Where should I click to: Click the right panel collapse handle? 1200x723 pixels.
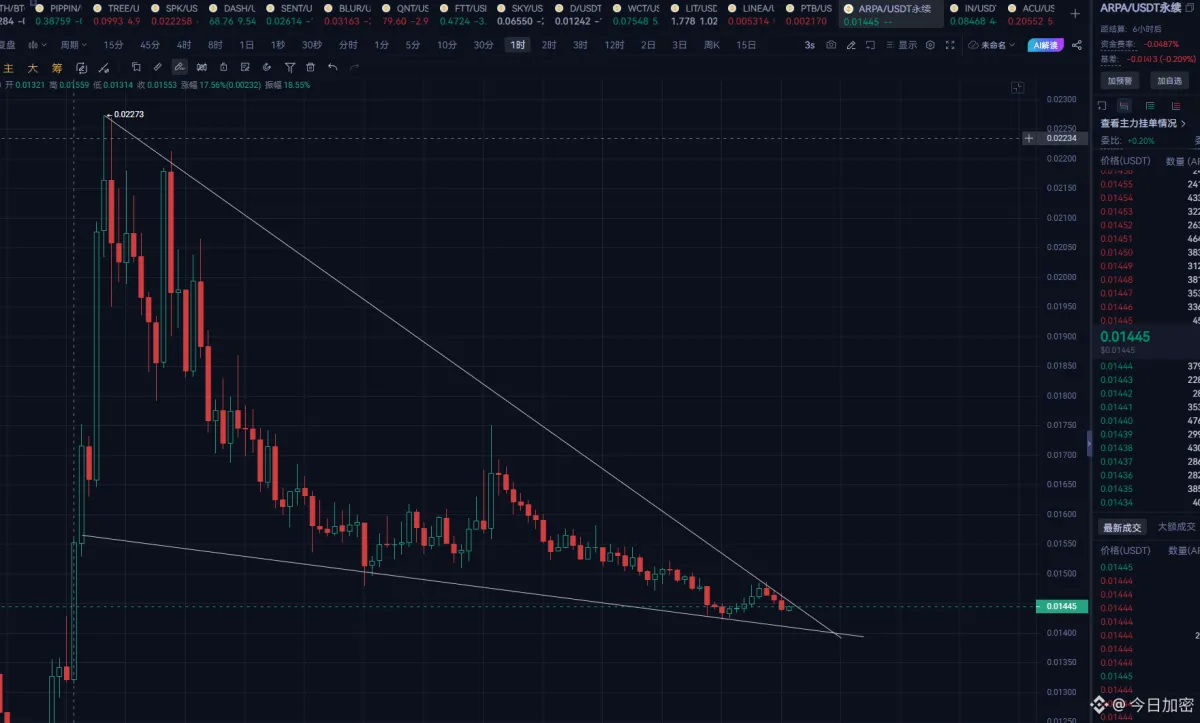1089,441
